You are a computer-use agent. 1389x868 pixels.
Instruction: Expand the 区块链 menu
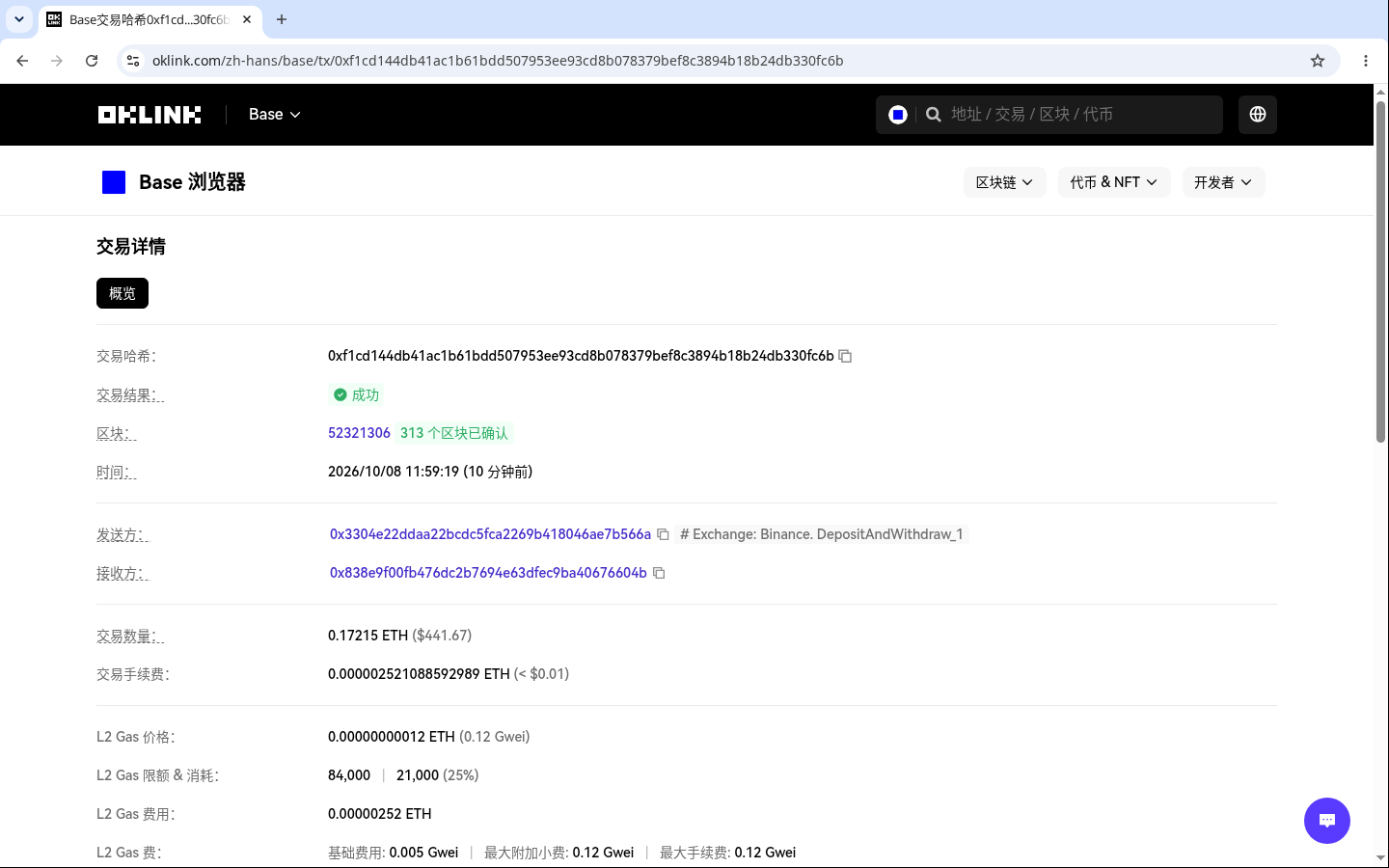tap(1004, 182)
